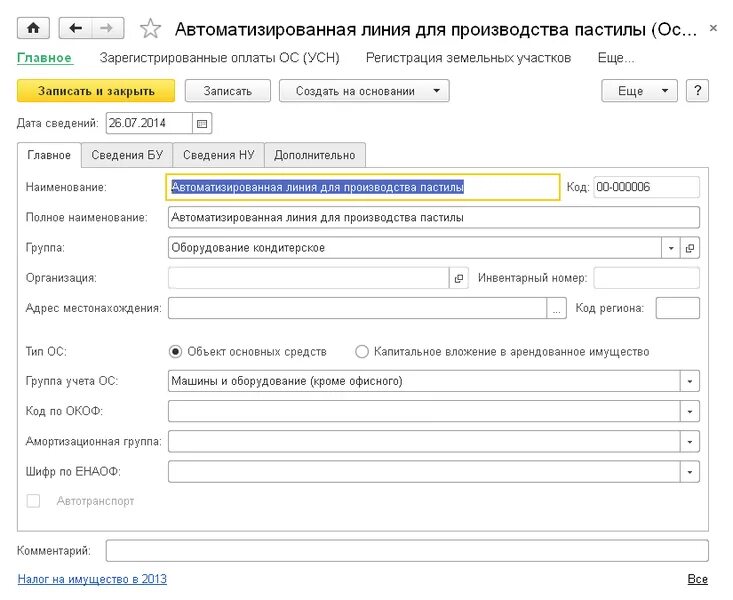Open Регистрация земельных участков section
This screenshot has height=600, width=733.
[x=468, y=58]
